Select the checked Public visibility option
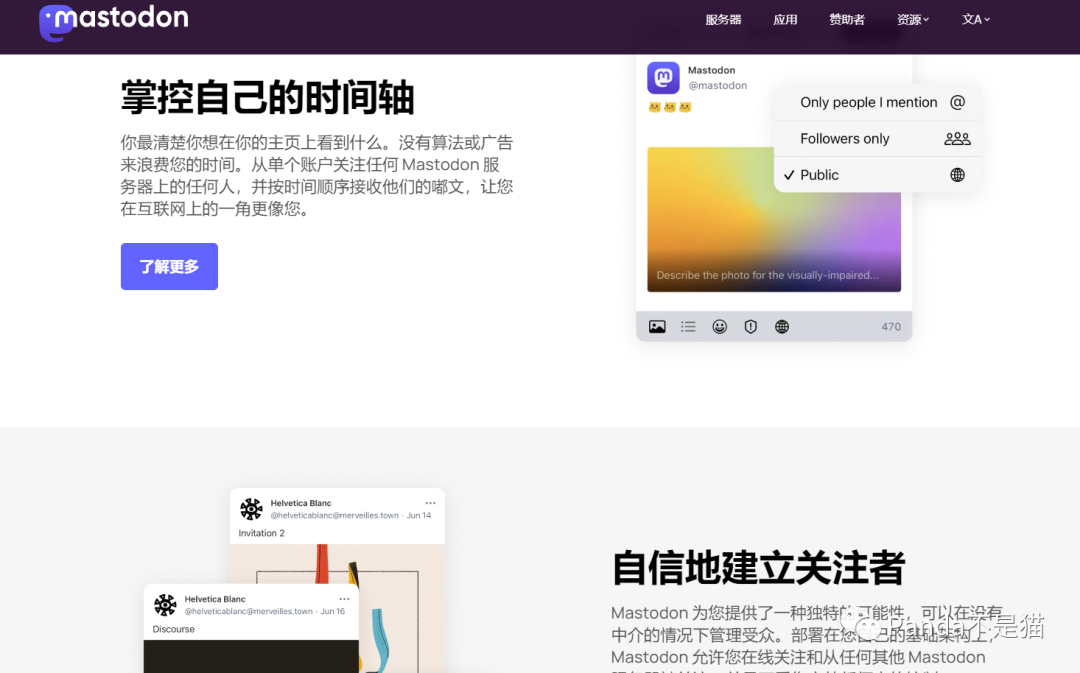 (877, 175)
